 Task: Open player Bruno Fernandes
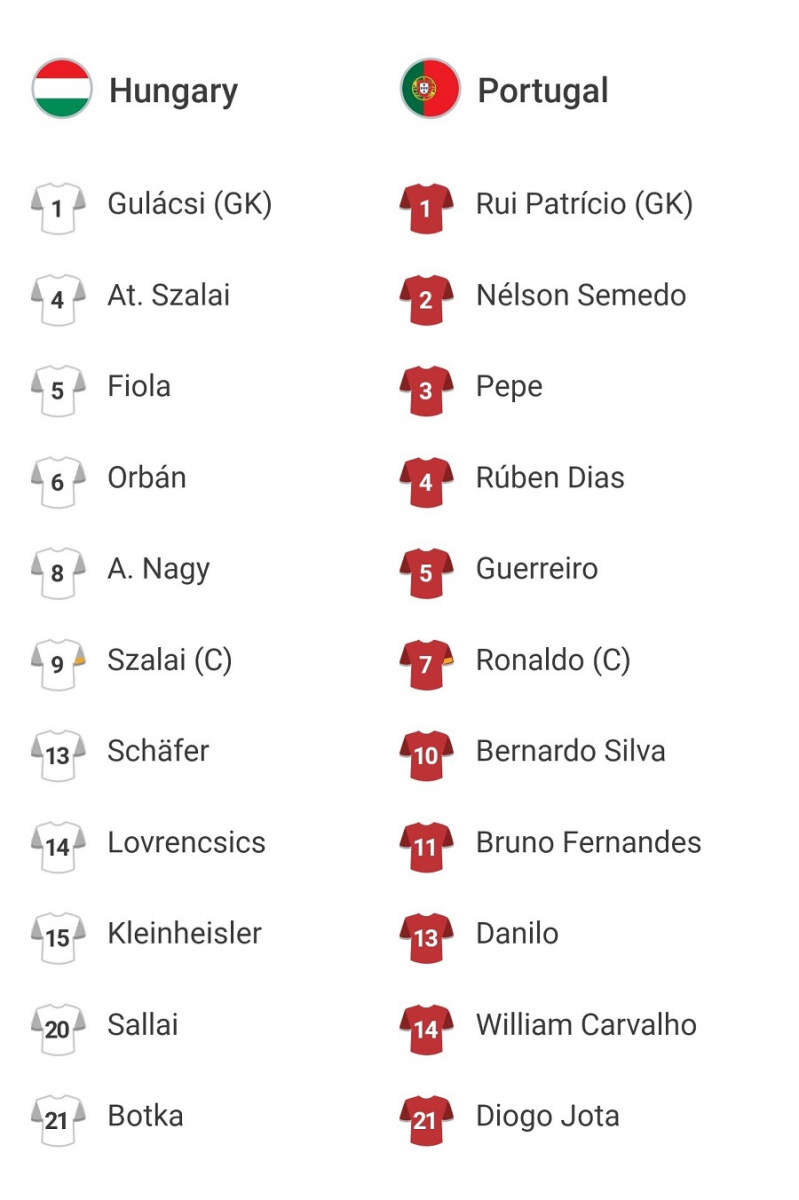tap(588, 842)
